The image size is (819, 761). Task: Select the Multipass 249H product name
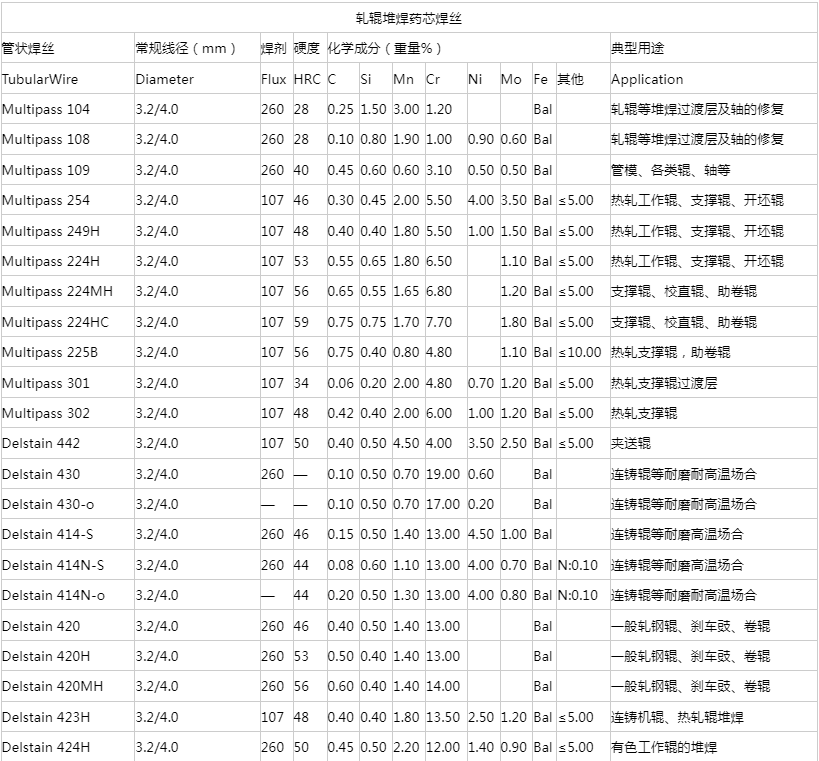(51, 231)
